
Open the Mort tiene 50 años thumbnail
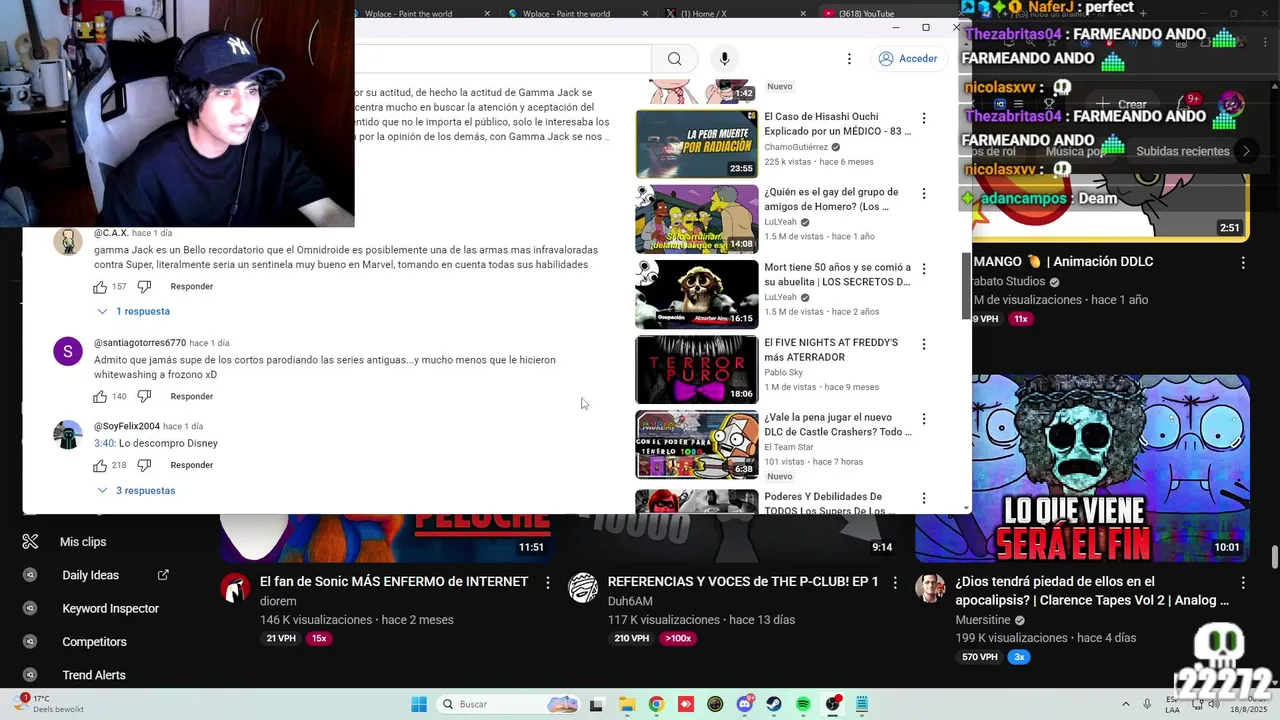(697, 294)
